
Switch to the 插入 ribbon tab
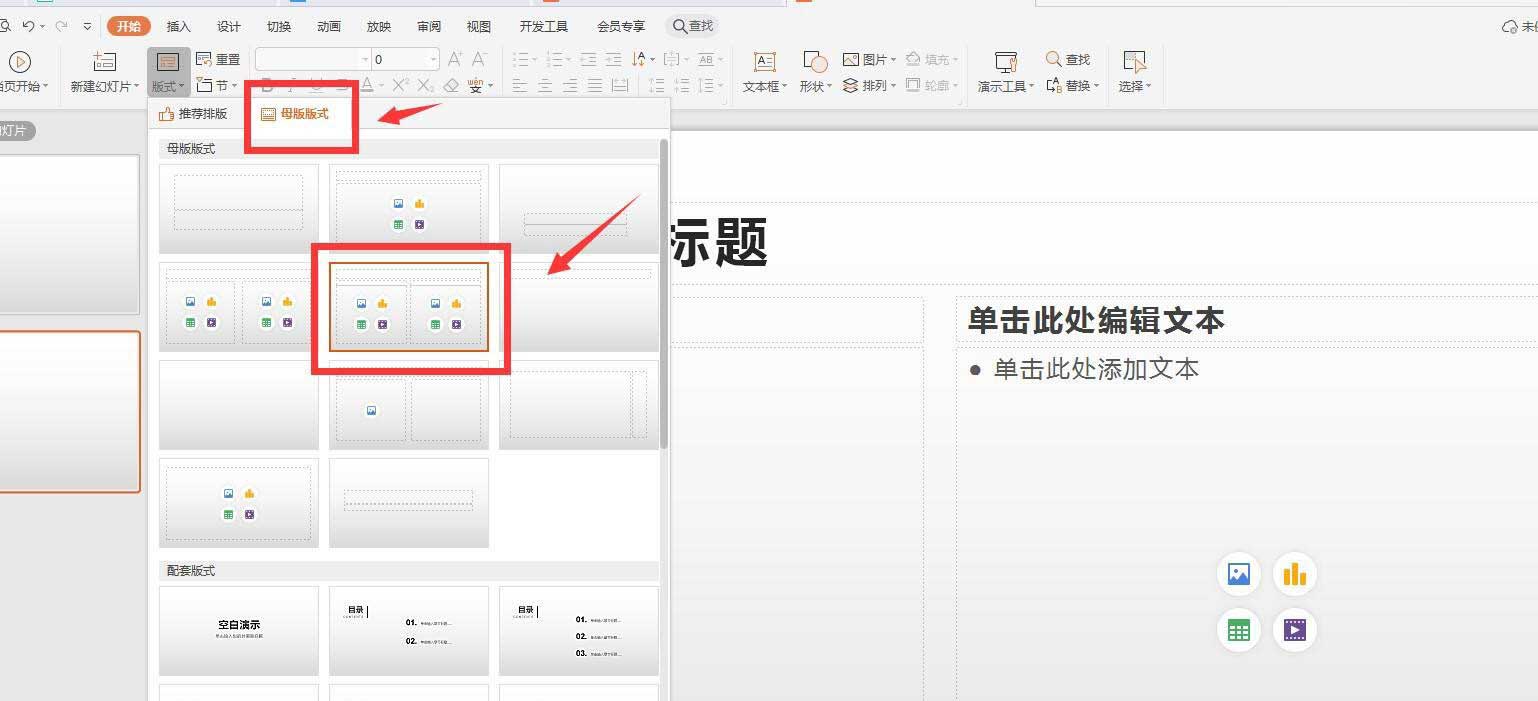coord(178,26)
